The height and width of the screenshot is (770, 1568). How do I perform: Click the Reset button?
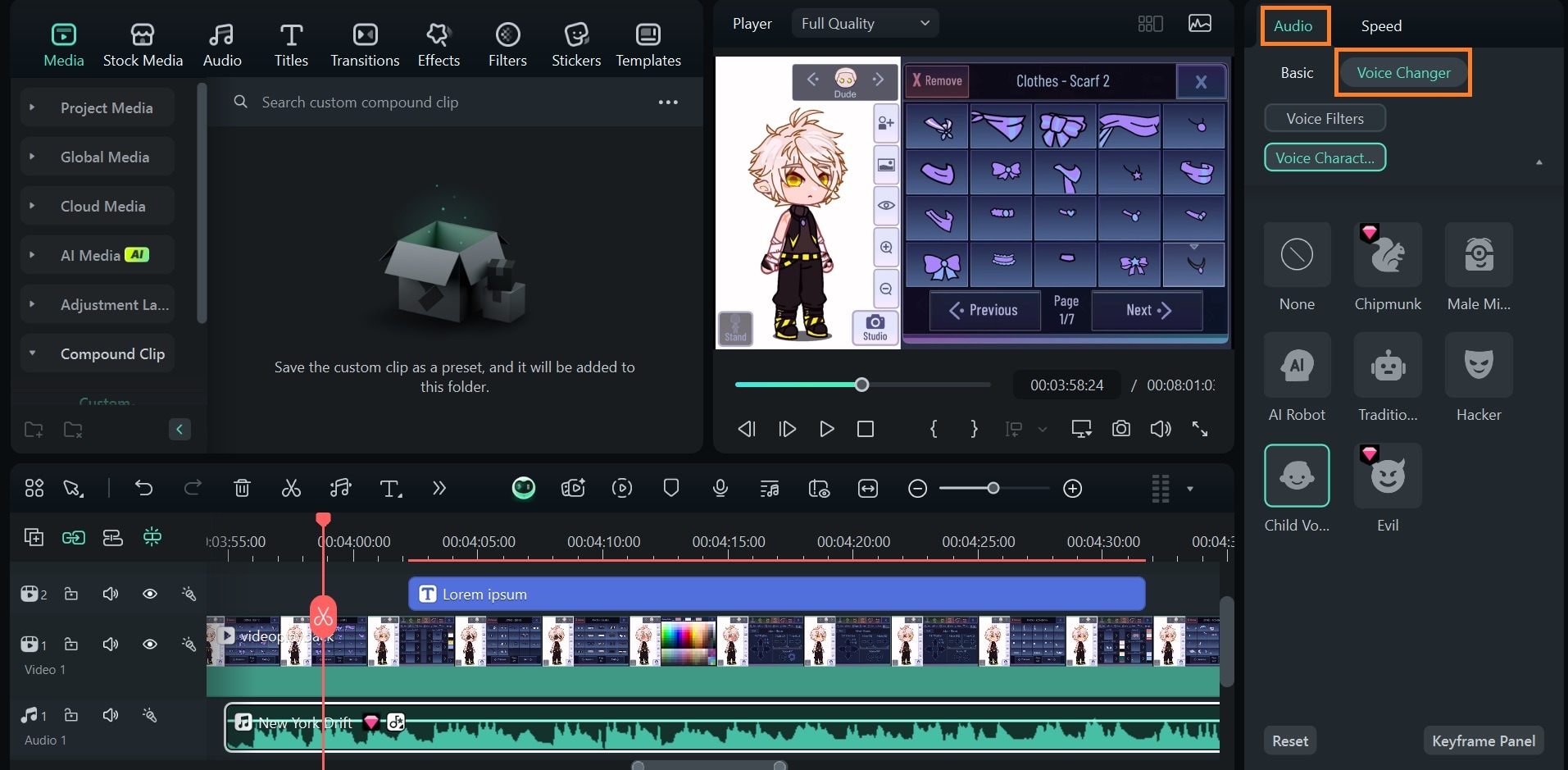coord(1290,740)
